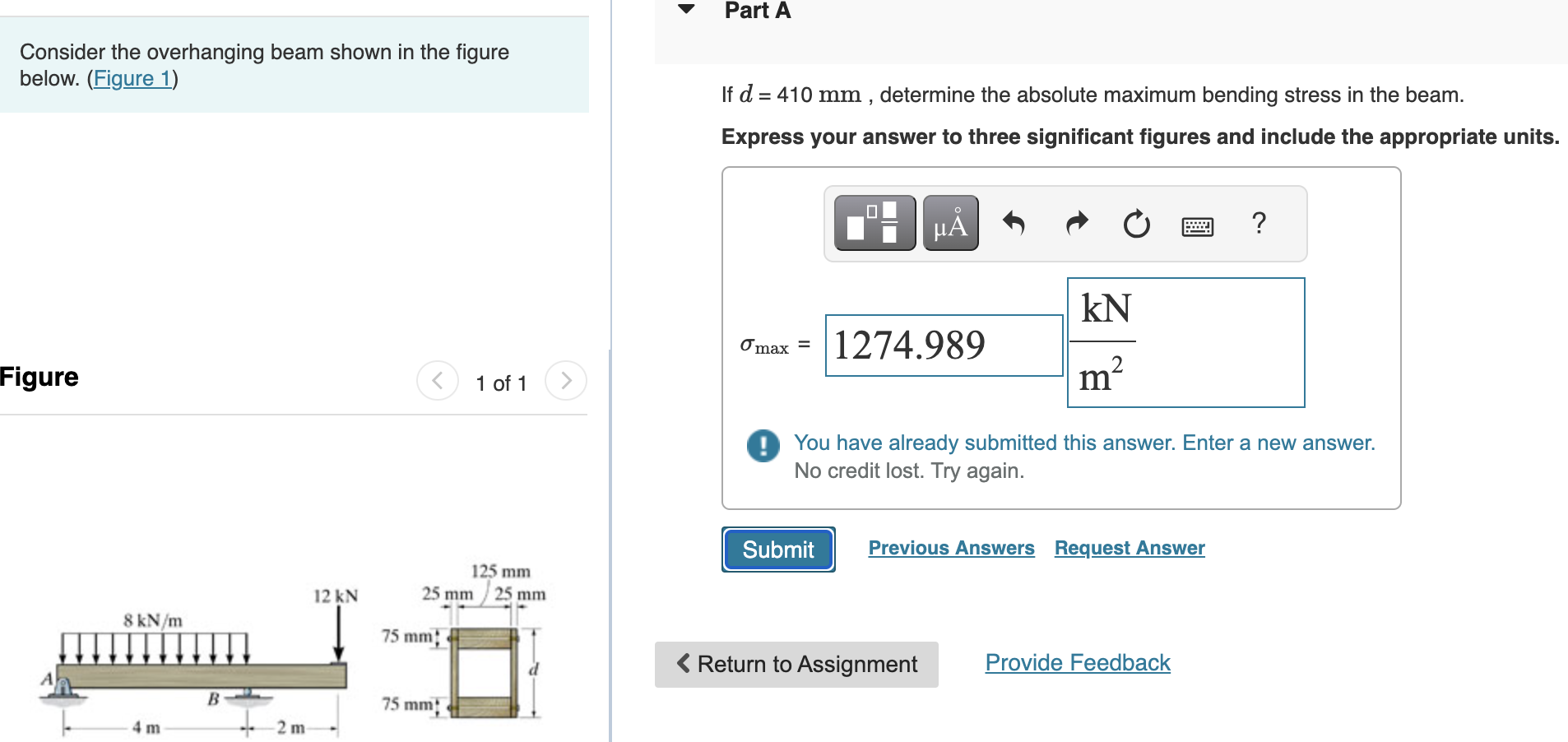Go to the previous figure with the left chevron
Screen dimensions: 1568x742
438,381
